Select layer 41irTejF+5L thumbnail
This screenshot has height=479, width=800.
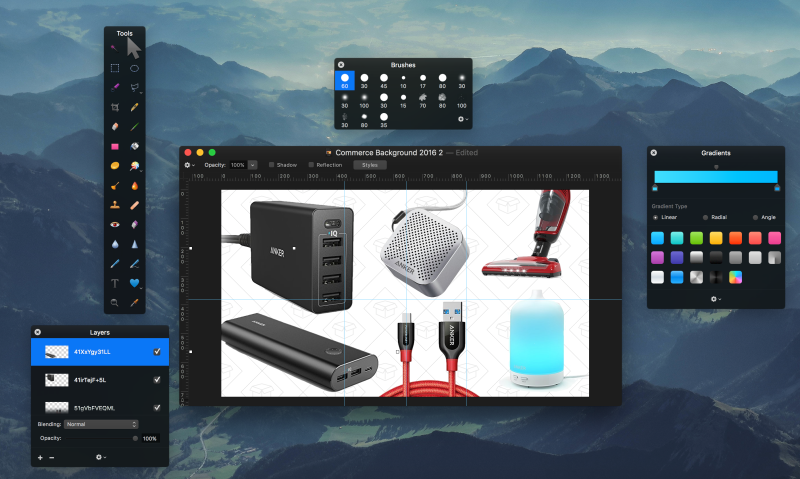click(57, 380)
